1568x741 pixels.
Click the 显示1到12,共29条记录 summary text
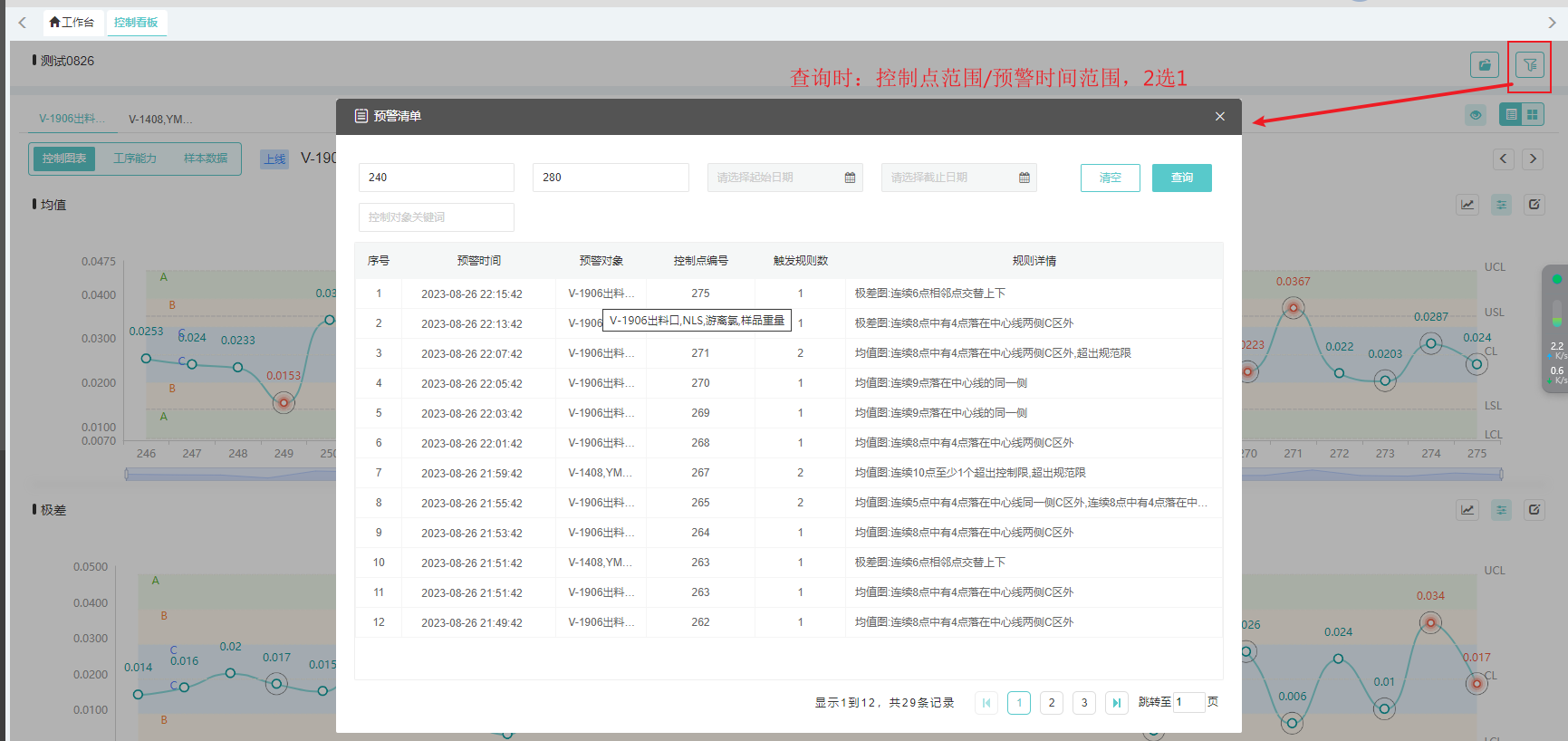pos(885,703)
